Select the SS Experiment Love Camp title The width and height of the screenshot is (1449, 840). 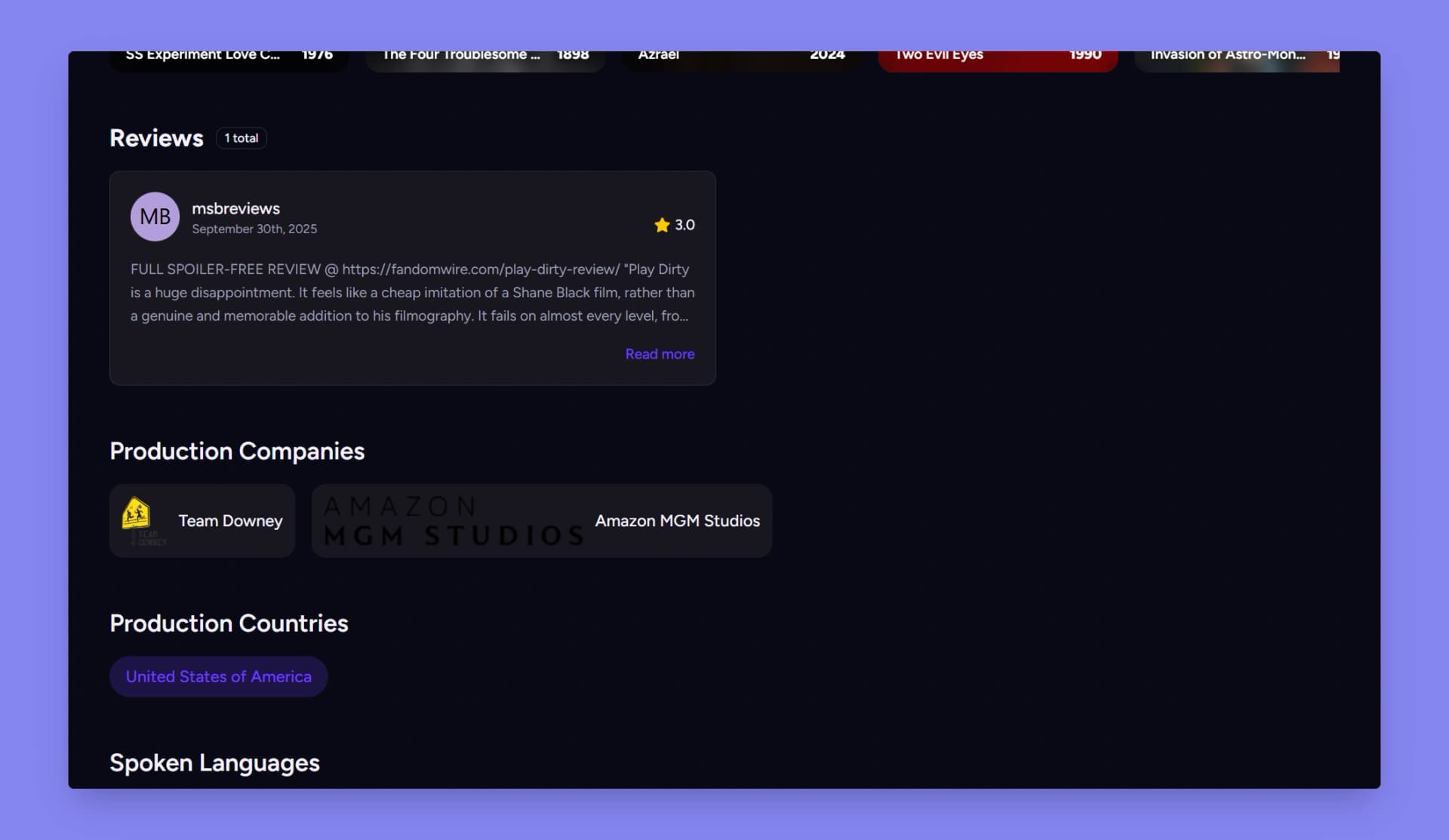[204, 54]
